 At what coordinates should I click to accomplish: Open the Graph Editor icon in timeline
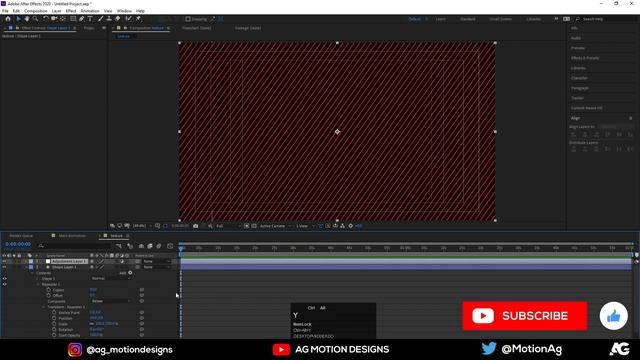click(x=170, y=246)
